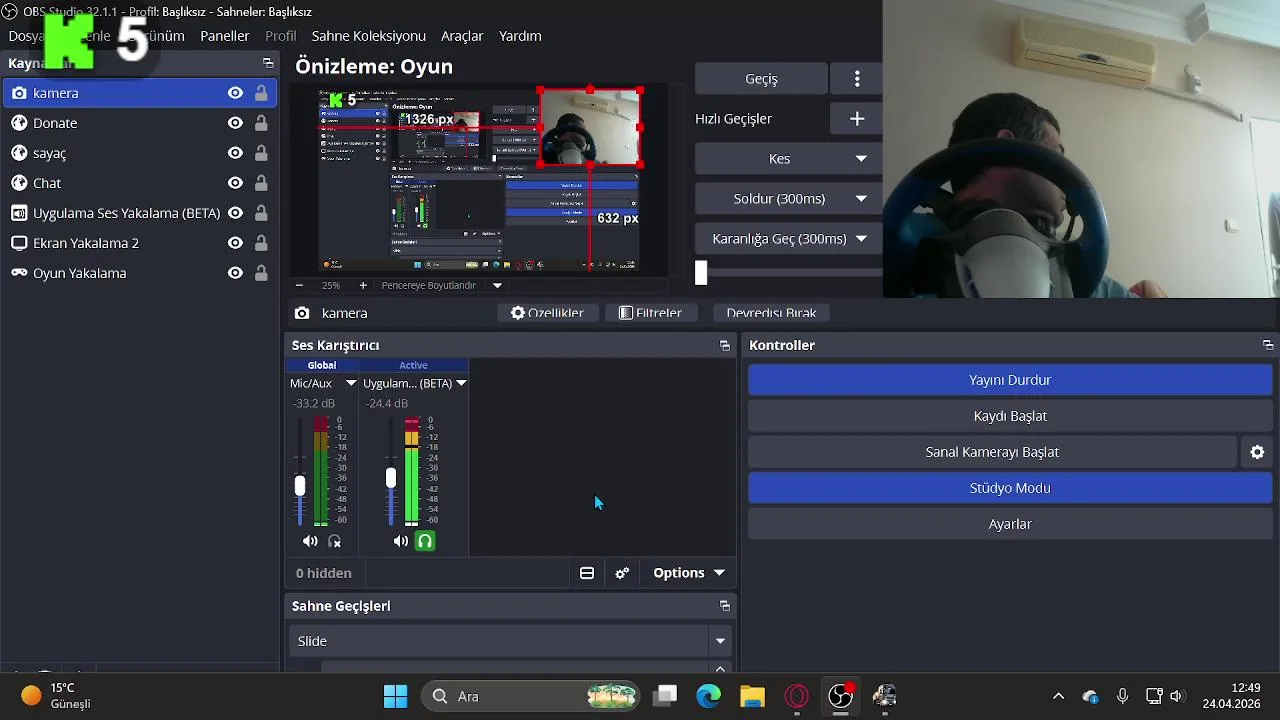Adjust Uygulama (BETA) volume fader
The width and height of the screenshot is (1280, 720).
pyautogui.click(x=391, y=478)
